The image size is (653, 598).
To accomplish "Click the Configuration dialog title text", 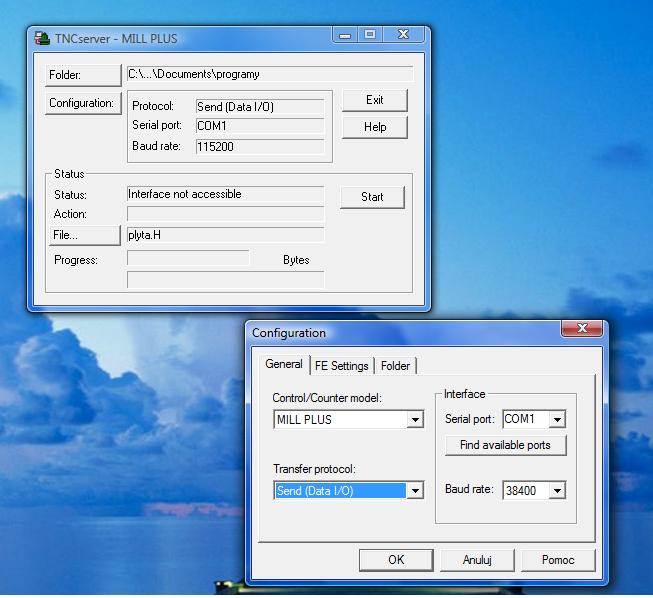I will click(x=289, y=333).
